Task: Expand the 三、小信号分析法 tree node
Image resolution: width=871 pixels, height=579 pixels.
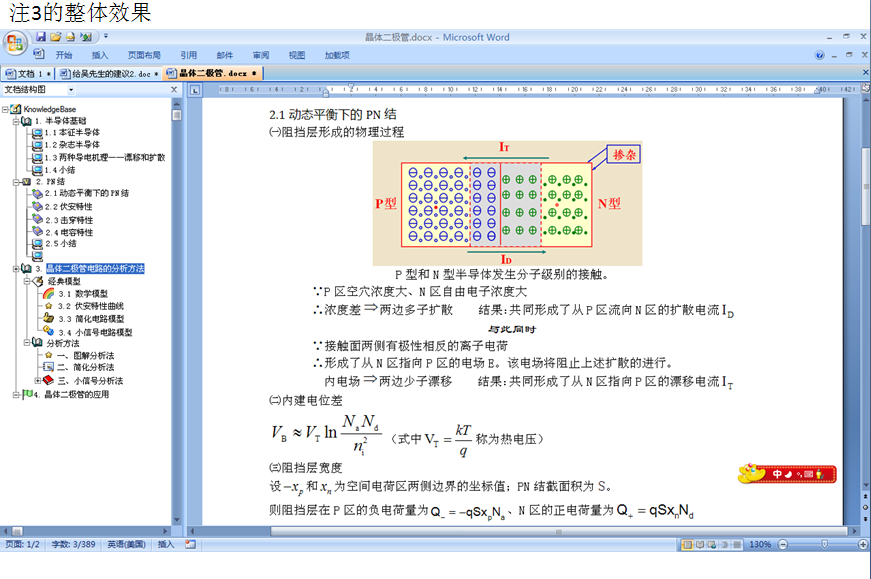Action: 38,381
